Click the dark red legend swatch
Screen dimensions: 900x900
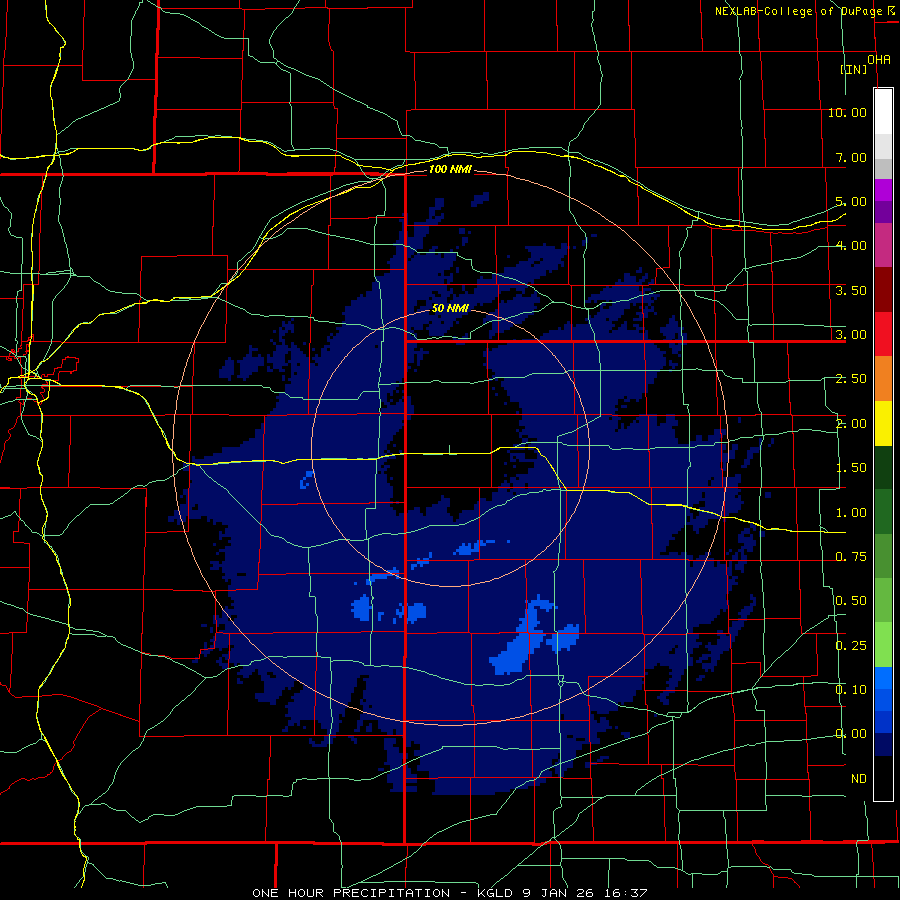tap(883, 290)
